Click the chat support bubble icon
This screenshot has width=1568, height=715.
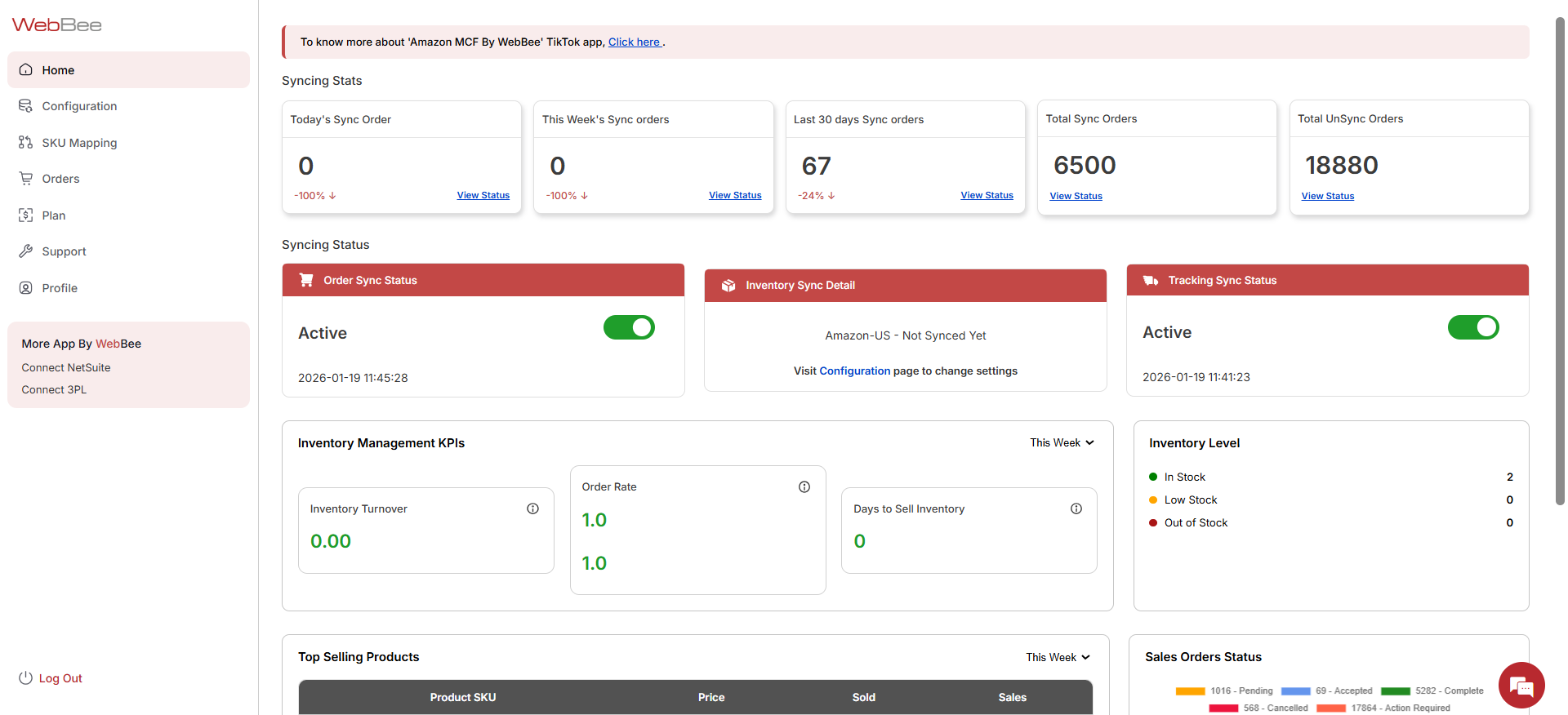(x=1521, y=686)
